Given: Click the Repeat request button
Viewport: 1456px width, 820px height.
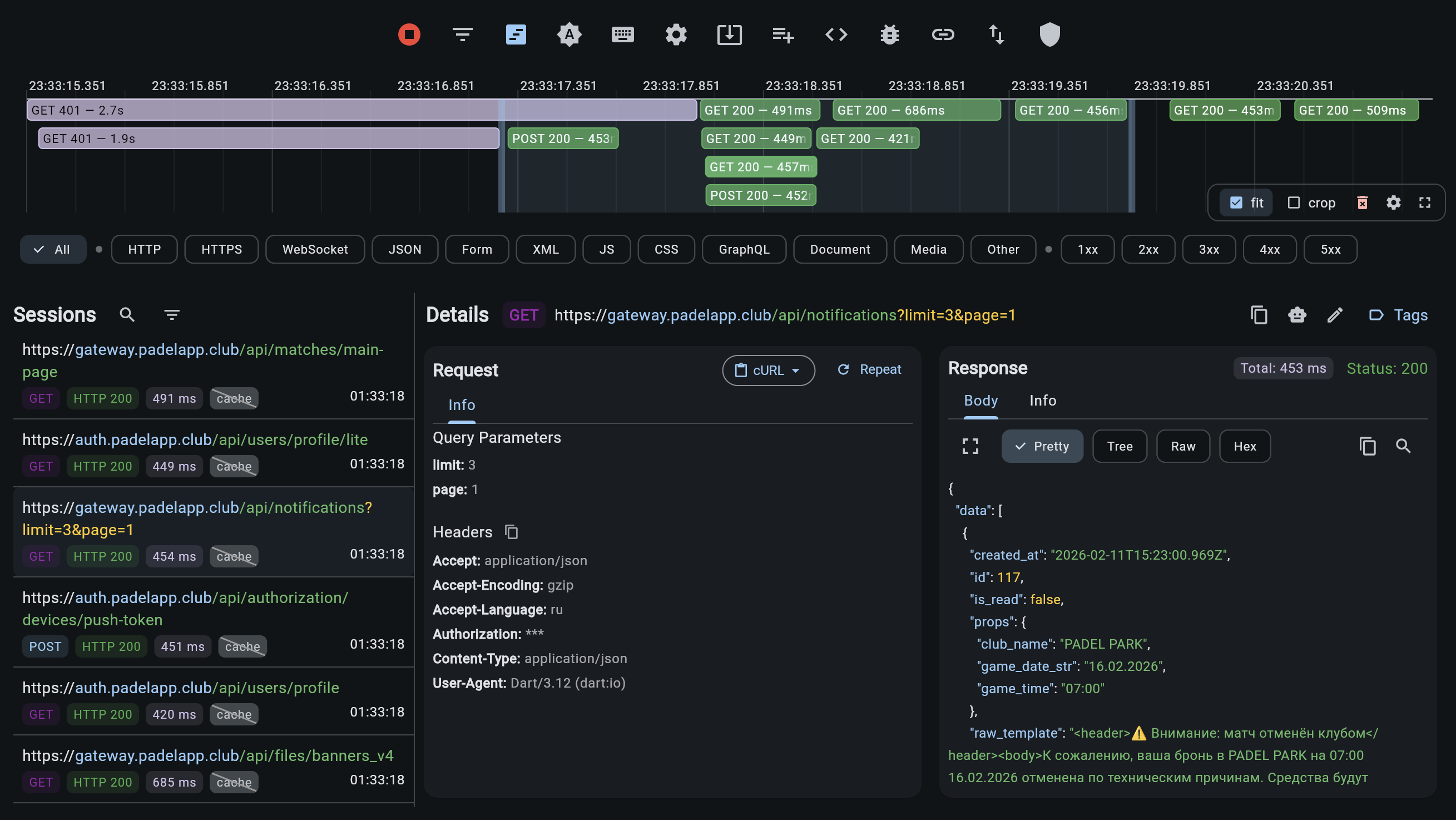Looking at the screenshot, I should [869, 370].
